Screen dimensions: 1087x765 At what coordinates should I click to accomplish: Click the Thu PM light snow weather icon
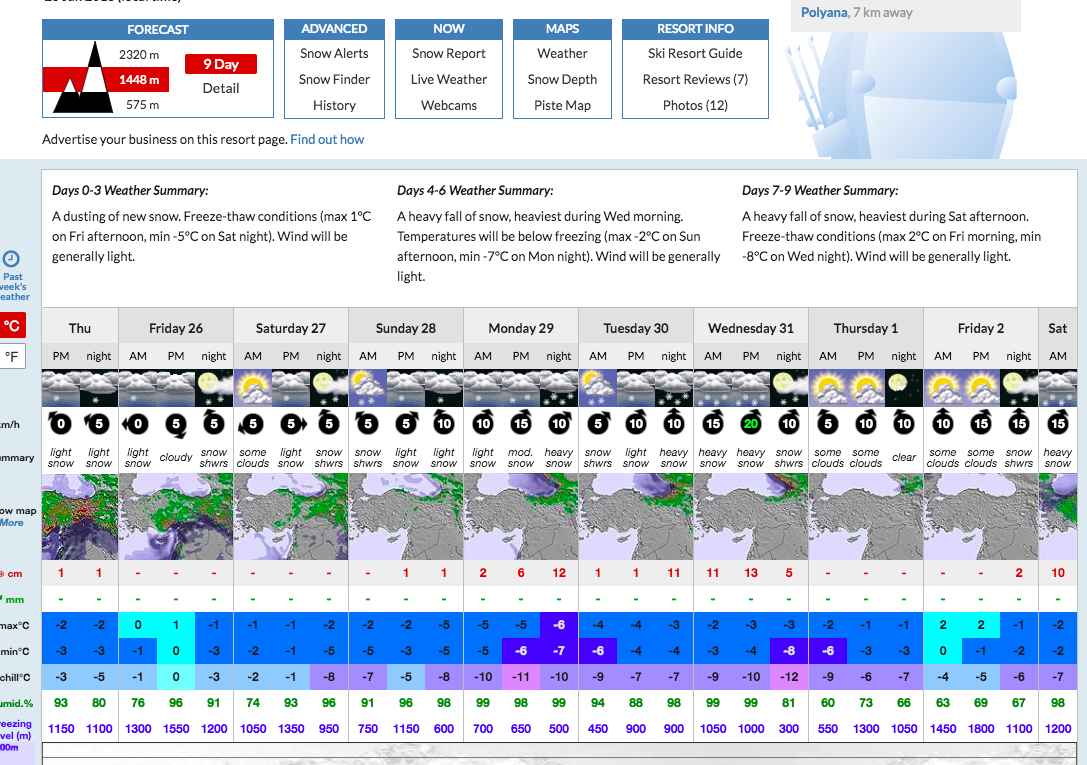tap(61, 388)
